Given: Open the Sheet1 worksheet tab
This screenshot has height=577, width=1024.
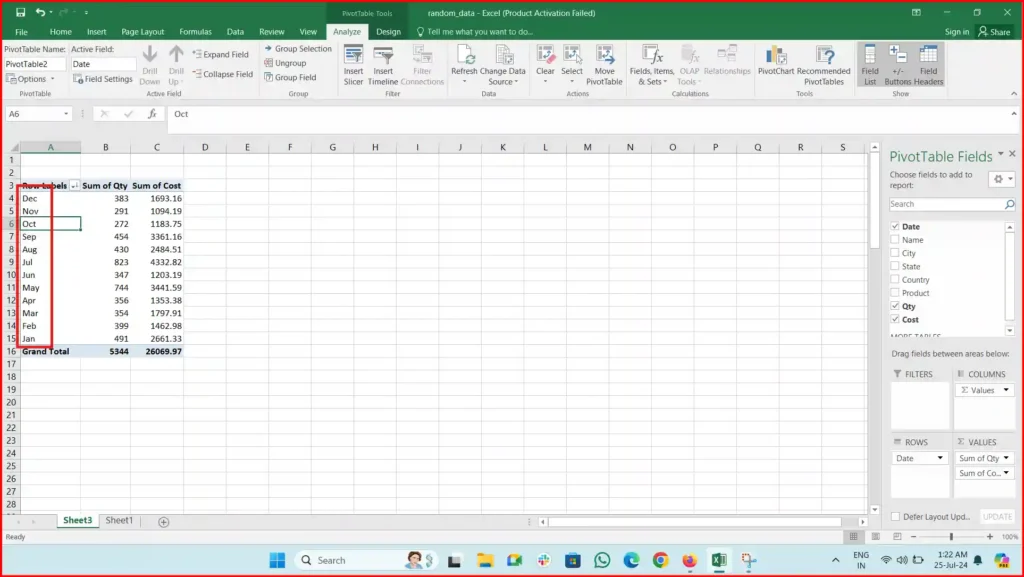Looking at the screenshot, I should [x=119, y=520].
